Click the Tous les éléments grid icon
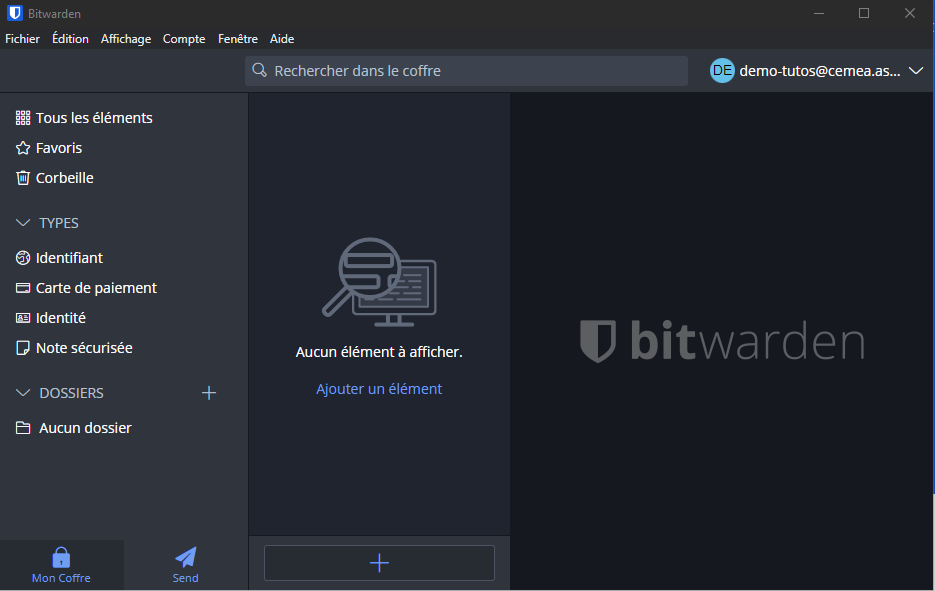 pos(23,118)
